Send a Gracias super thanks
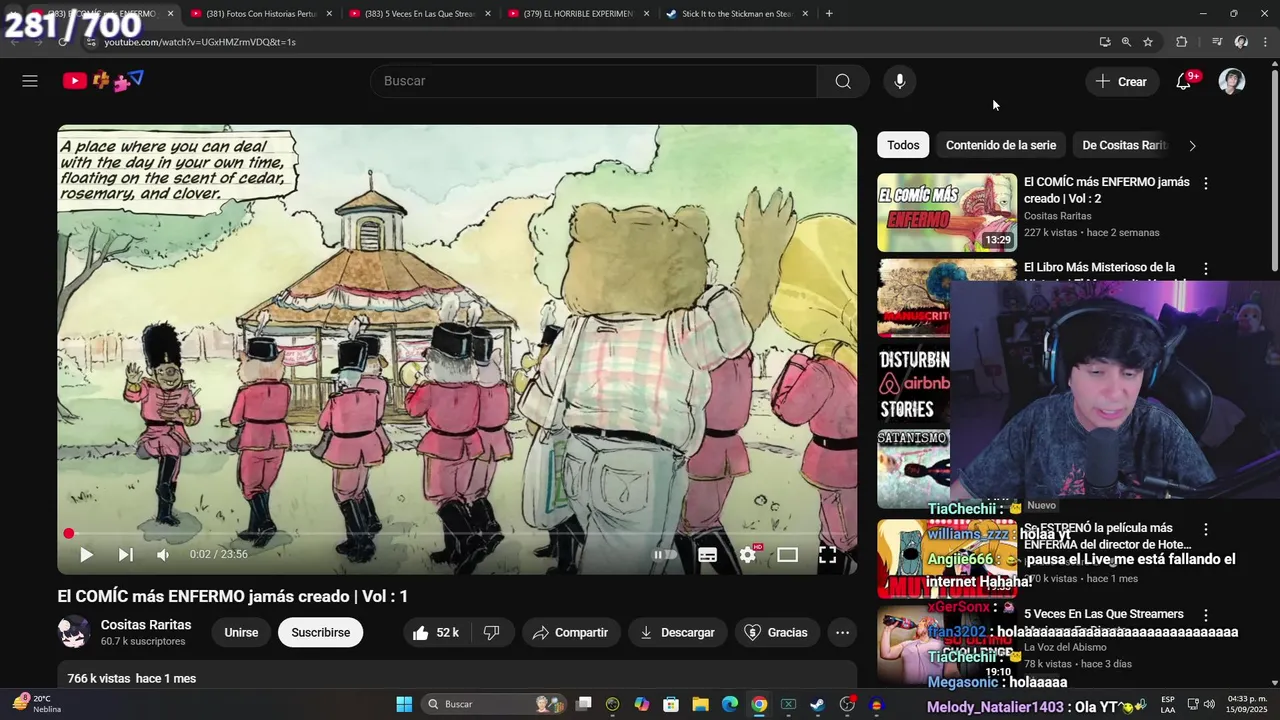This screenshot has height=720, width=1280. click(777, 632)
